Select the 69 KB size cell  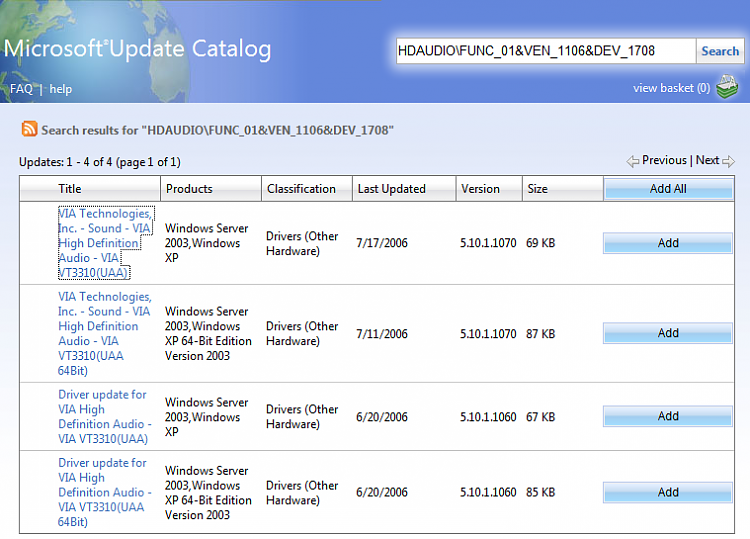(x=540, y=243)
